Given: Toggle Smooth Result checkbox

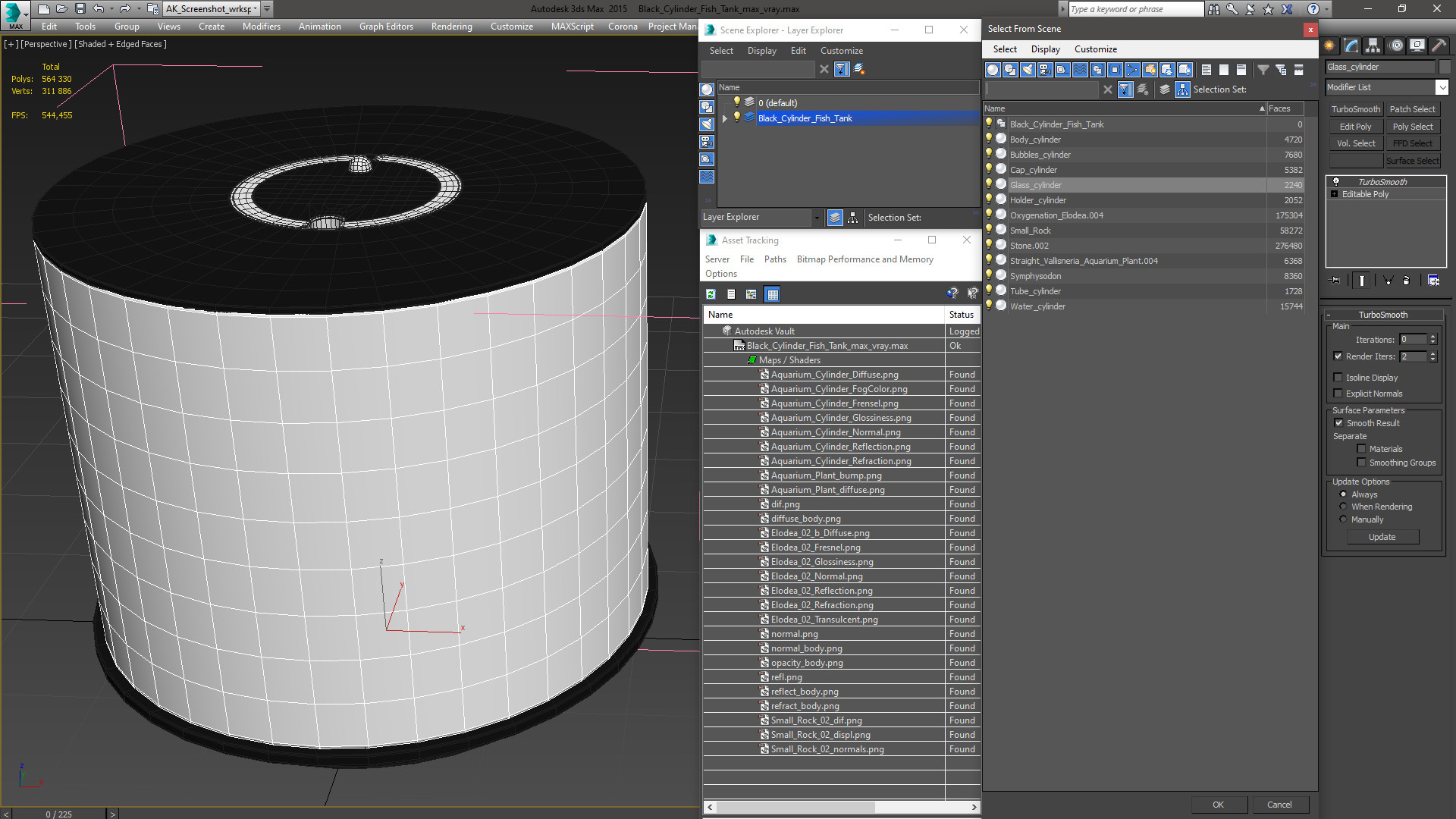Looking at the screenshot, I should tap(1338, 423).
